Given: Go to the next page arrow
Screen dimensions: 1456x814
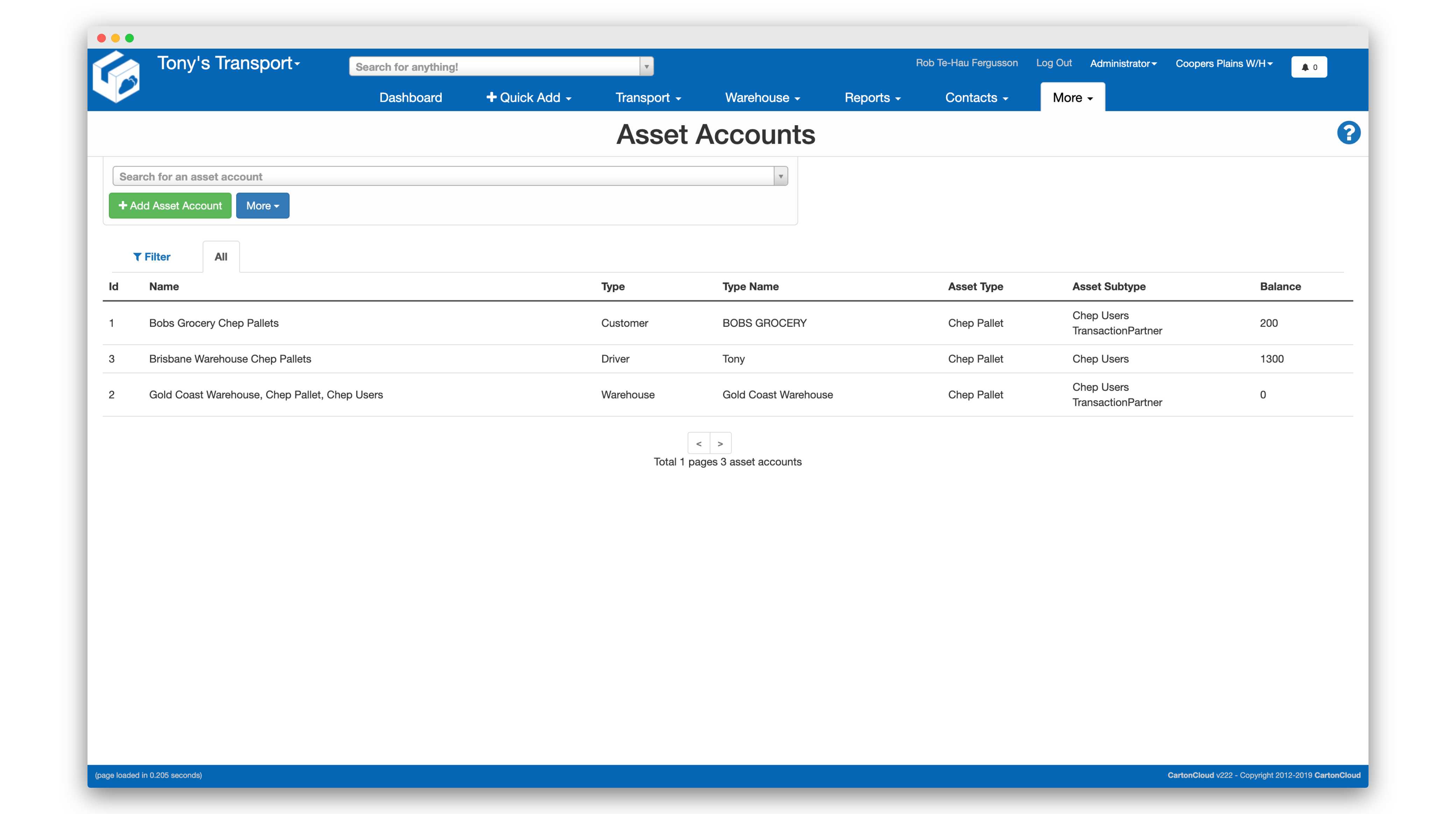Looking at the screenshot, I should click(720, 444).
